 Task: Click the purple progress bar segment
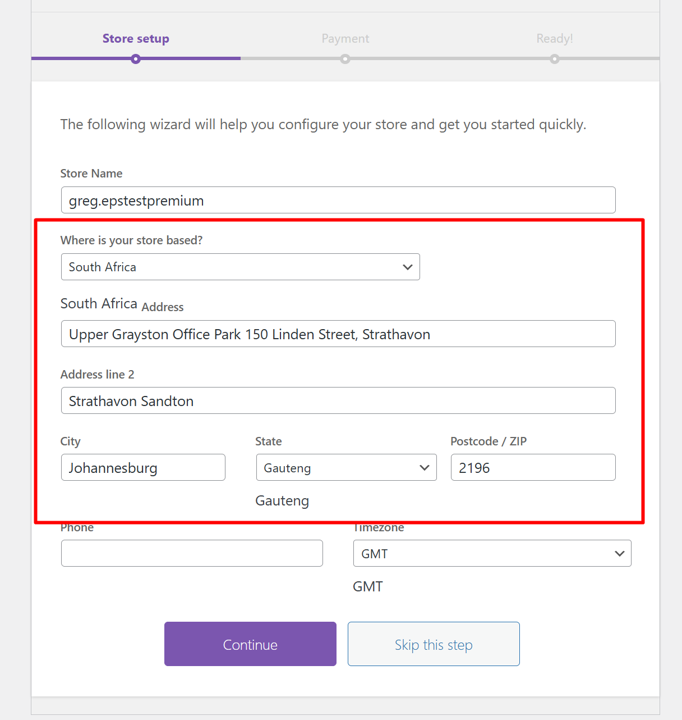coord(136,58)
